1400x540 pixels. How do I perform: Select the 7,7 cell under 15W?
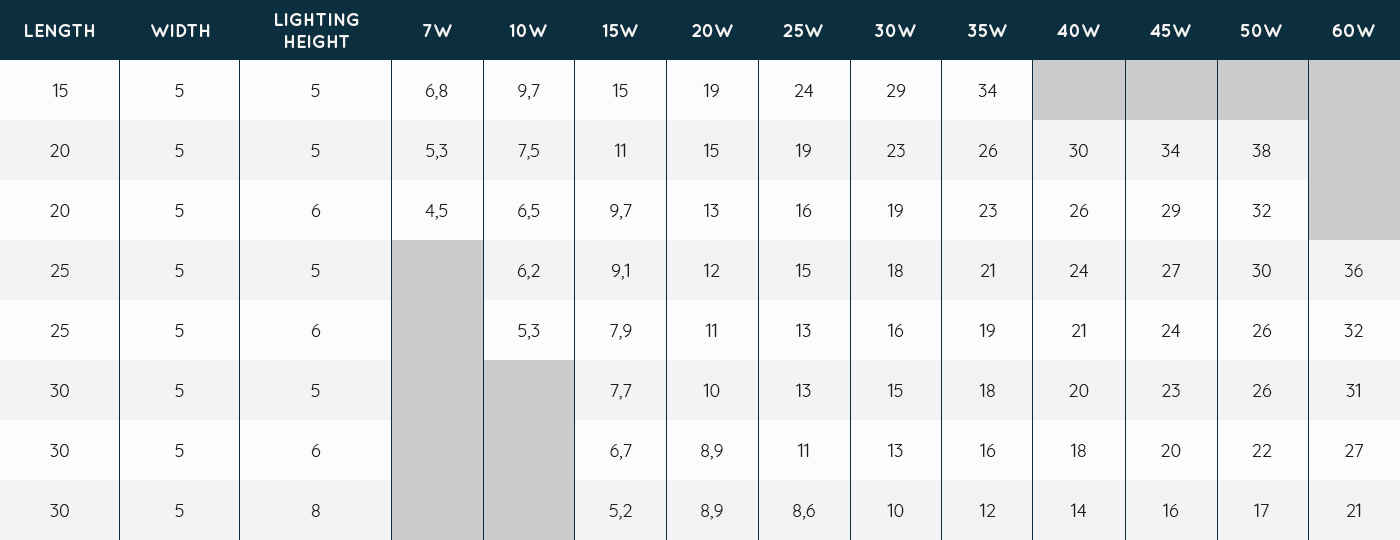[x=620, y=391]
